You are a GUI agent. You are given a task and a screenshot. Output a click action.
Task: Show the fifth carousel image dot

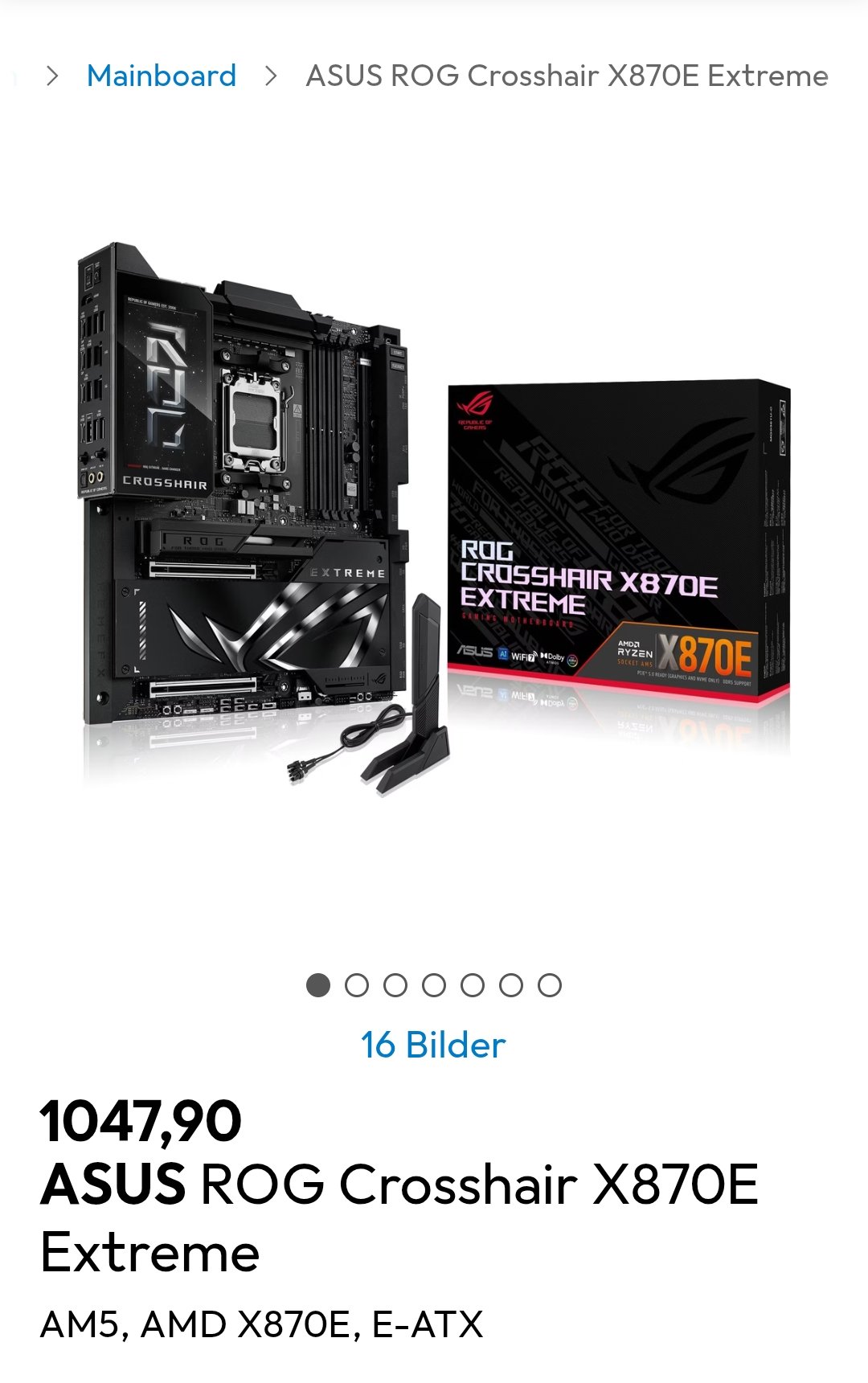(x=473, y=985)
